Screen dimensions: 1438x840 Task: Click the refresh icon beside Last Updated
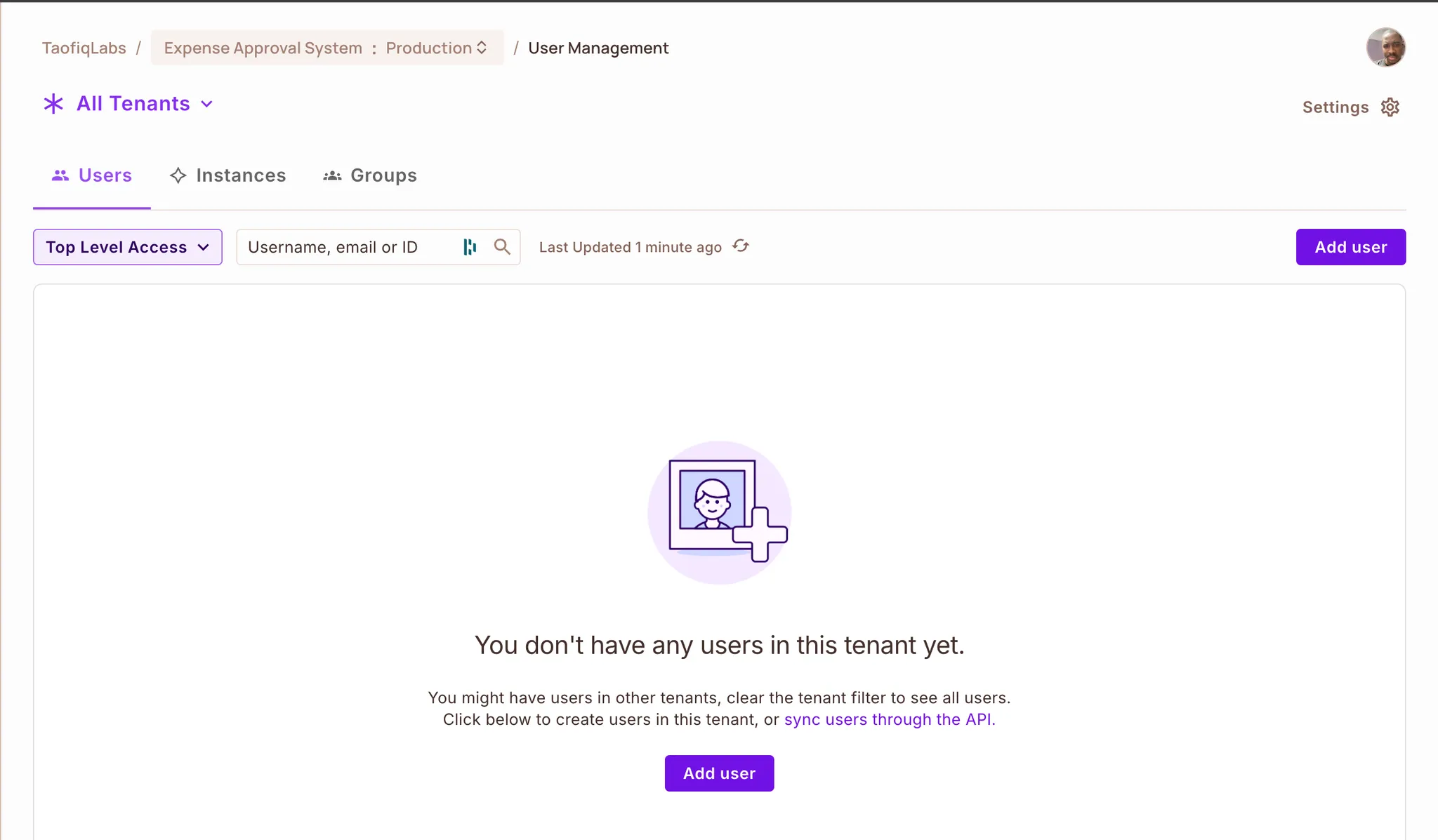(741, 246)
